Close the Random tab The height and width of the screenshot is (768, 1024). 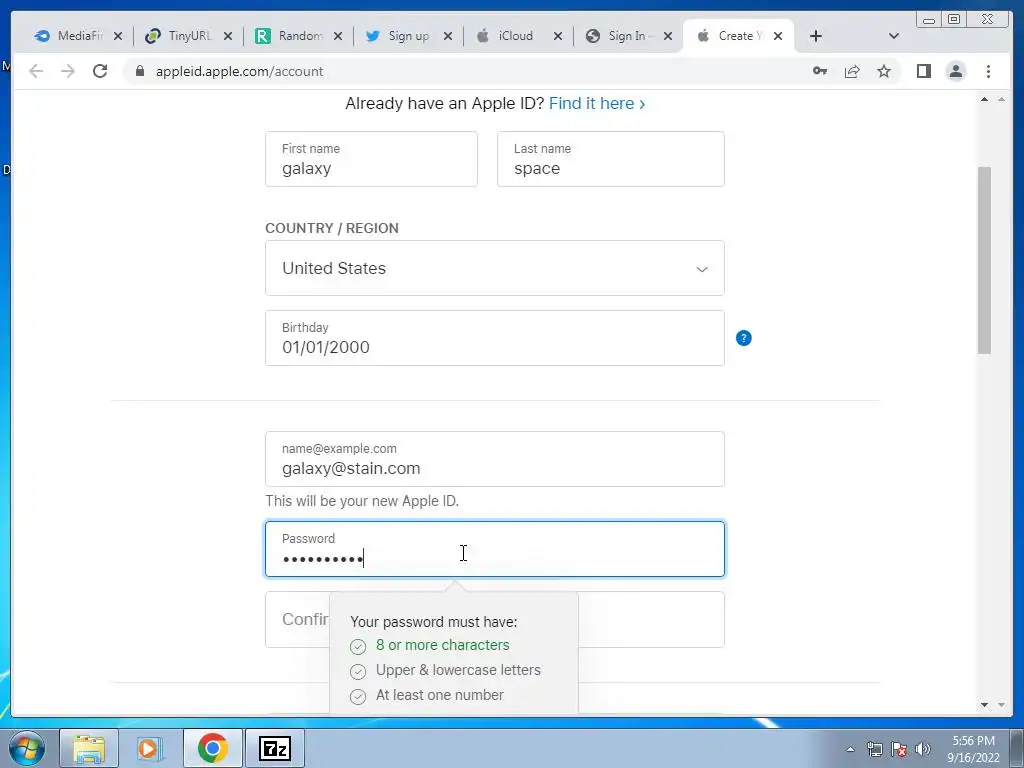pos(338,37)
